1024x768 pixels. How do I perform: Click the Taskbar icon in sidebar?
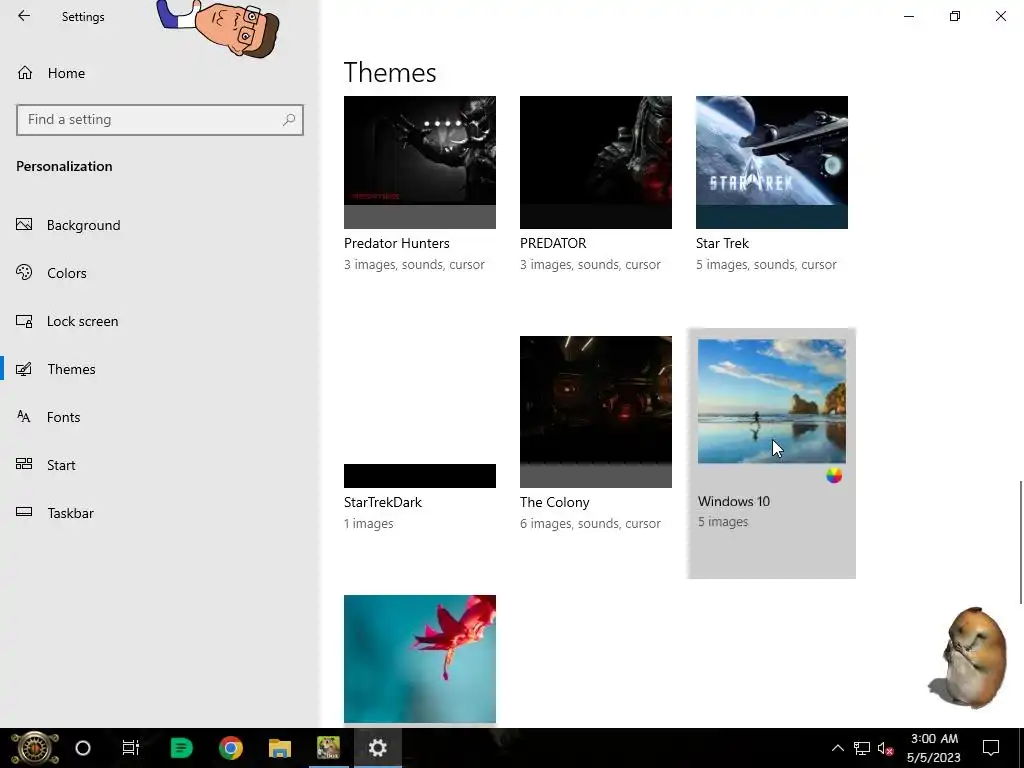pyautogui.click(x=24, y=512)
